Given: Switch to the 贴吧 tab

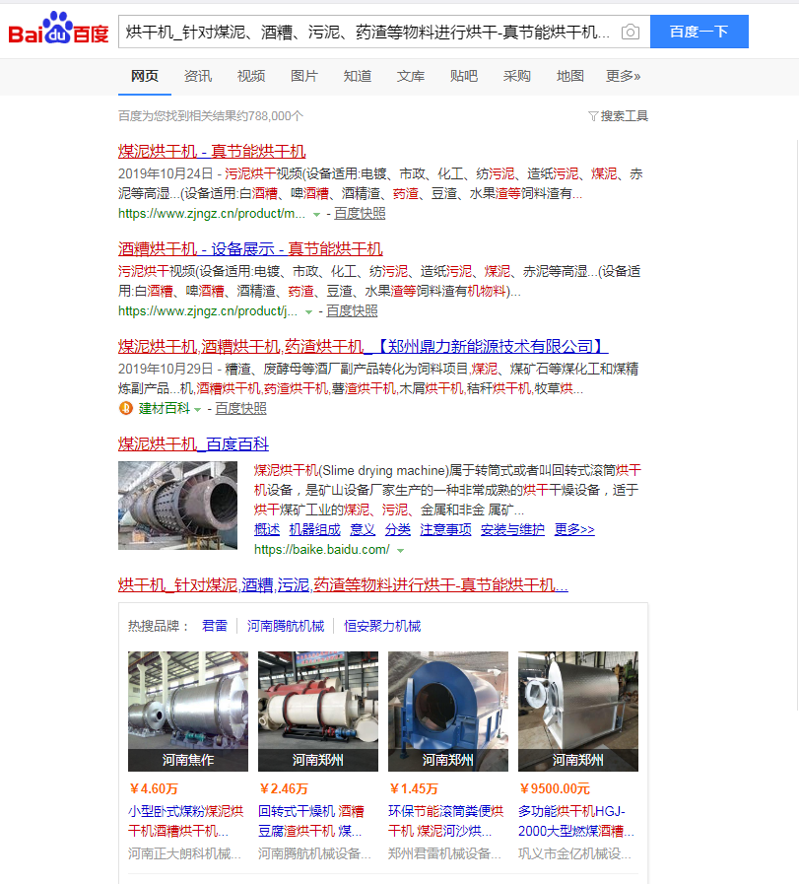Looking at the screenshot, I should [x=463, y=76].
